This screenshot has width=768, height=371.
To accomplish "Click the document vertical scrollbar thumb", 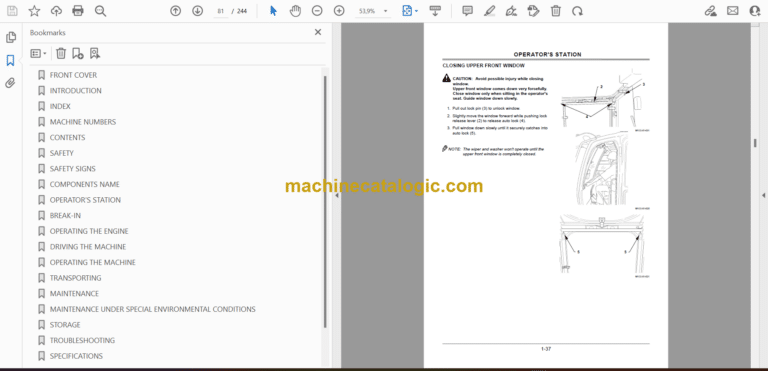I will (x=755, y=143).
